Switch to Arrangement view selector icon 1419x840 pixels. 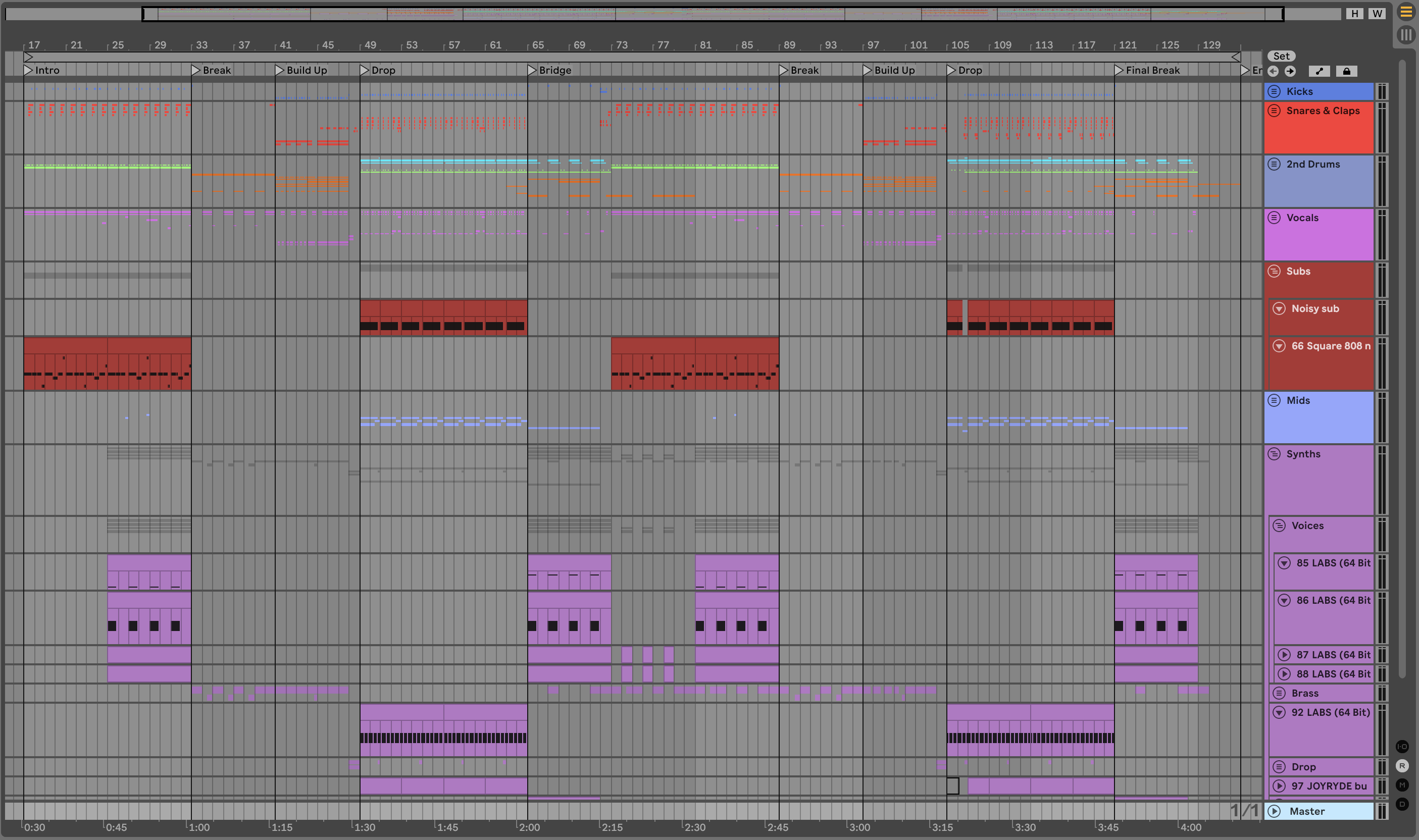click(x=1405, y=12)
